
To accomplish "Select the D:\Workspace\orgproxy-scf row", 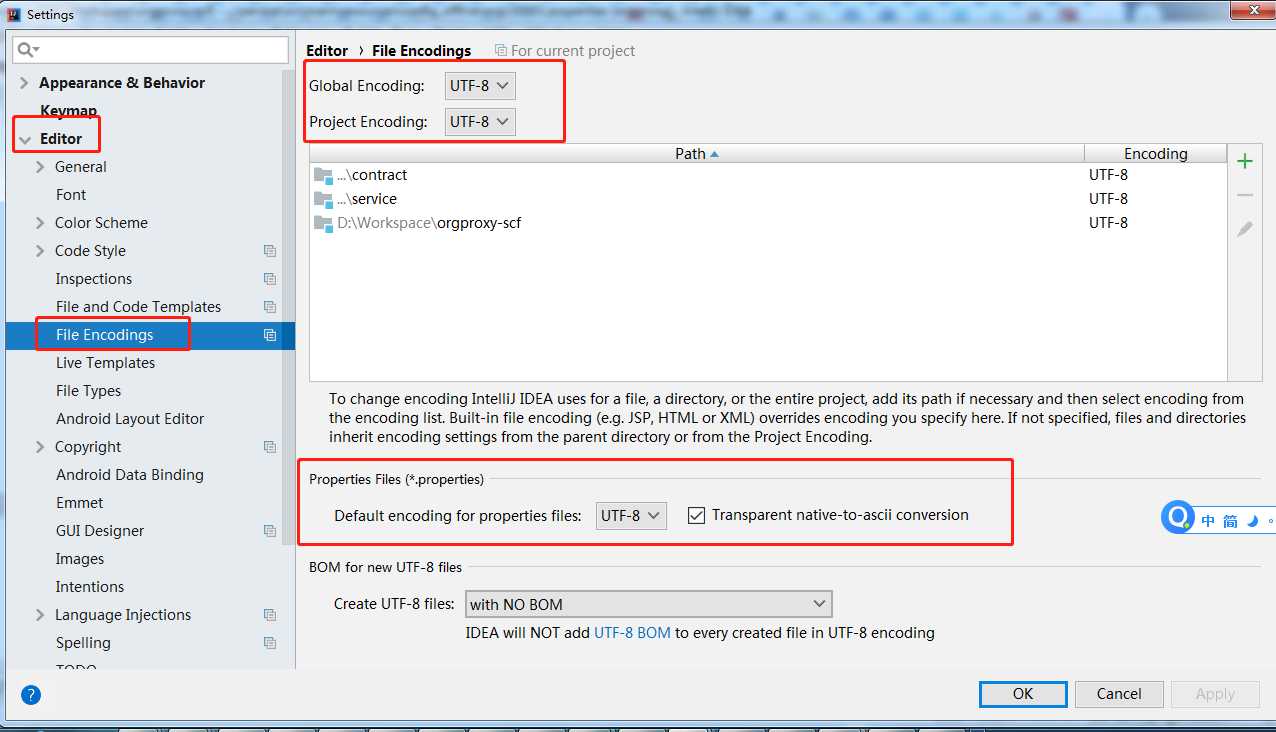I will tap(768, 223).
